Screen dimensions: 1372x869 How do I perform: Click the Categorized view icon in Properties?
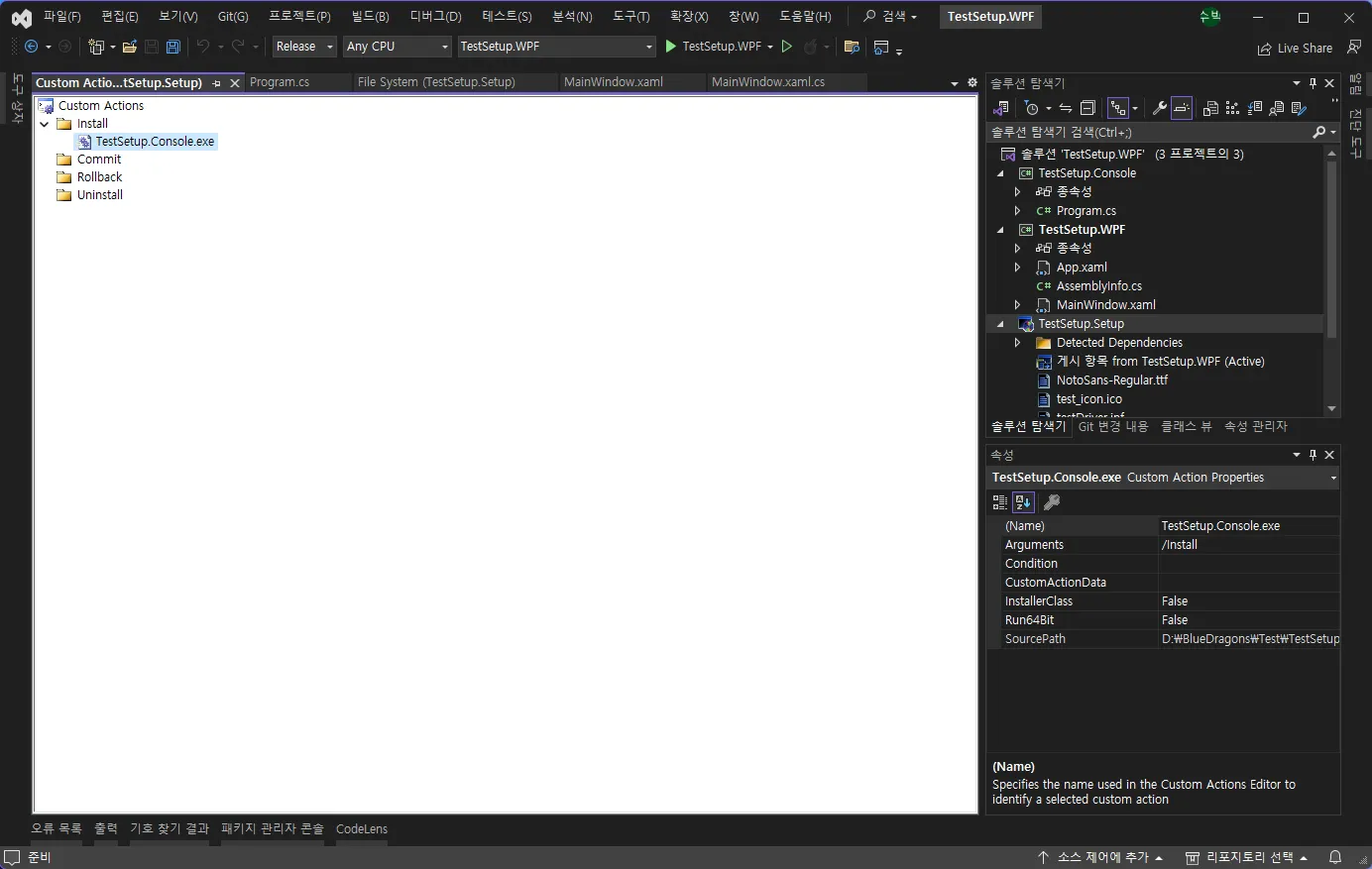tap(1000, 502)
